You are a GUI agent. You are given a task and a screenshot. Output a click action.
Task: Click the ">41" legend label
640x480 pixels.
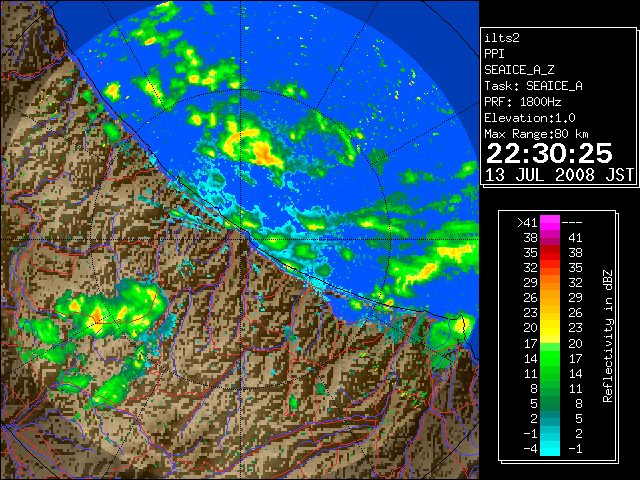(x=527, y=222)
